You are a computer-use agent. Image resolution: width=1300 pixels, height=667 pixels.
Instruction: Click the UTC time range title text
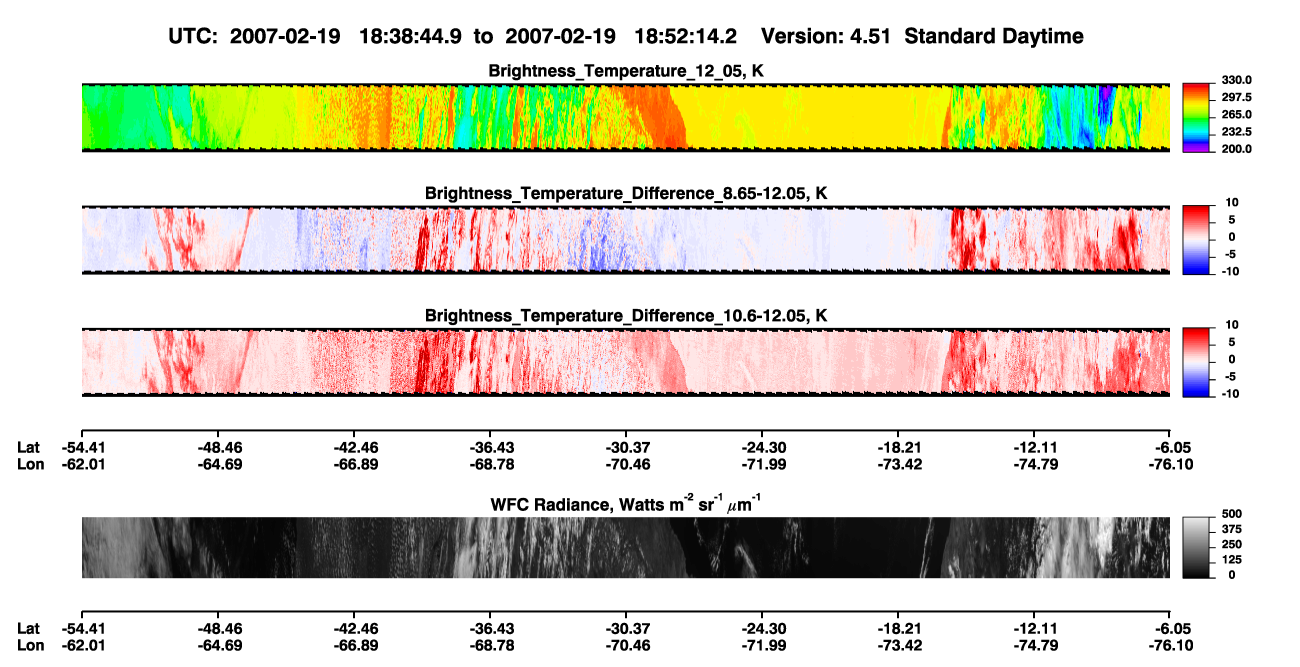point(454,37)
